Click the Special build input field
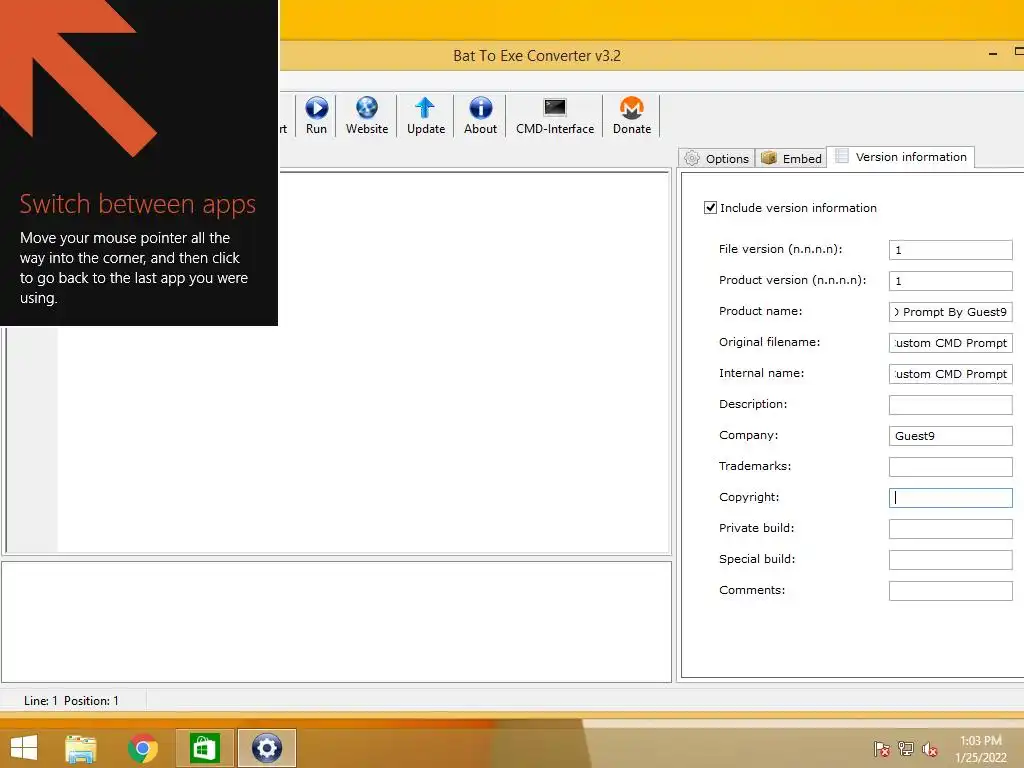The image size is (1024, 768). point(950,560)
